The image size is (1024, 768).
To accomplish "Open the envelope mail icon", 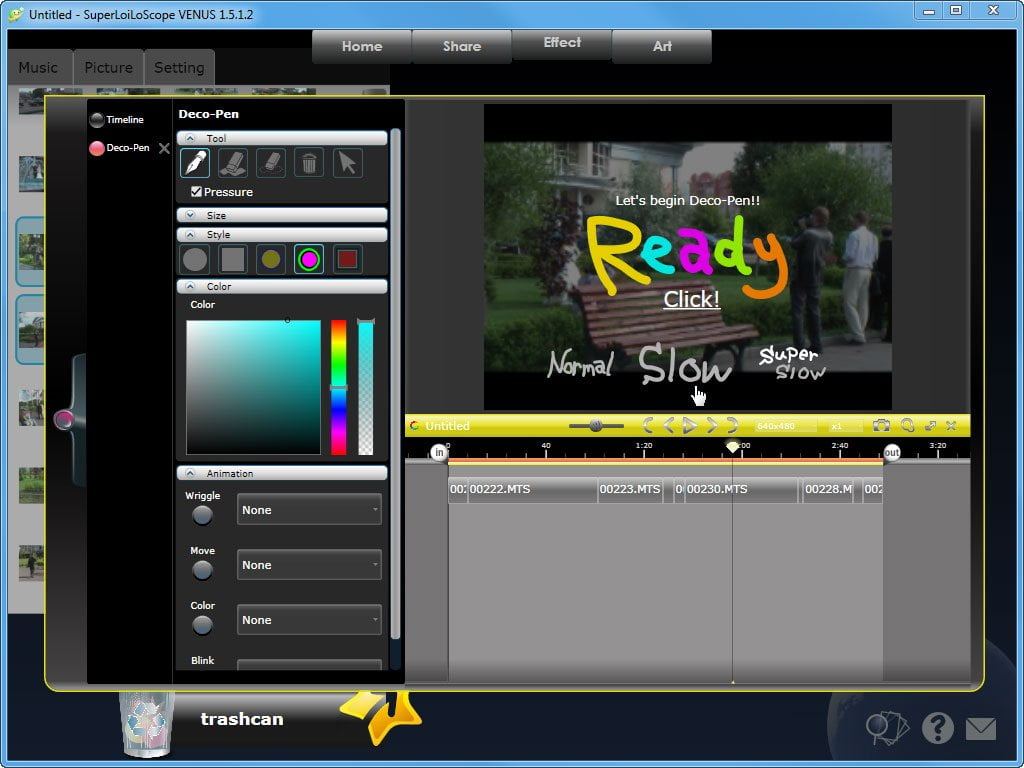I will (x=981, y=729).
